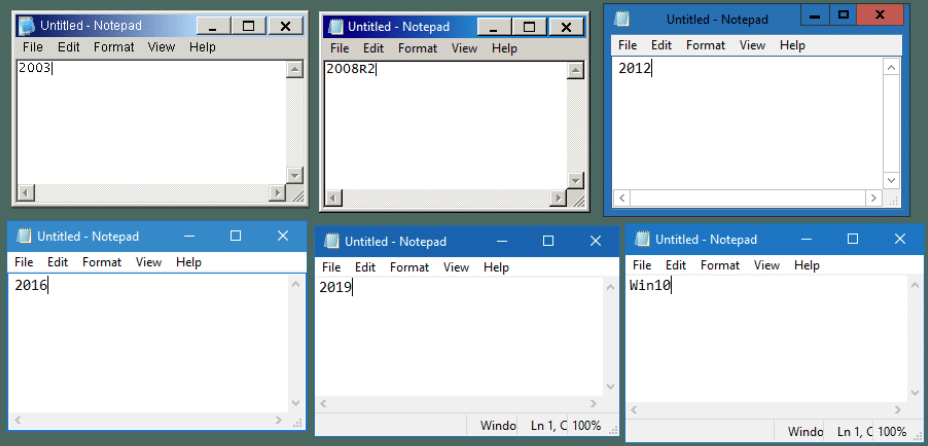Open the Edit menu in the 2003 Notepad window
928x446 pixels.
69,47
